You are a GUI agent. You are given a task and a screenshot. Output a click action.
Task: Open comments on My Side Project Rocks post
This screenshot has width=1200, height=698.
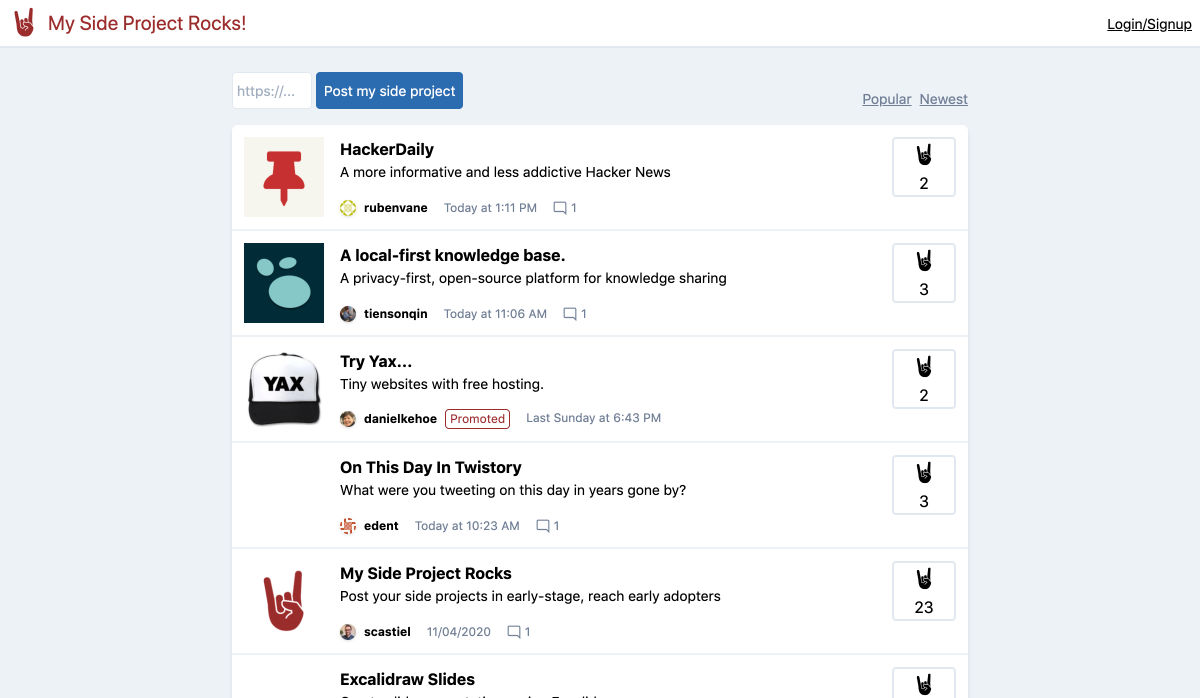point(519,632)
